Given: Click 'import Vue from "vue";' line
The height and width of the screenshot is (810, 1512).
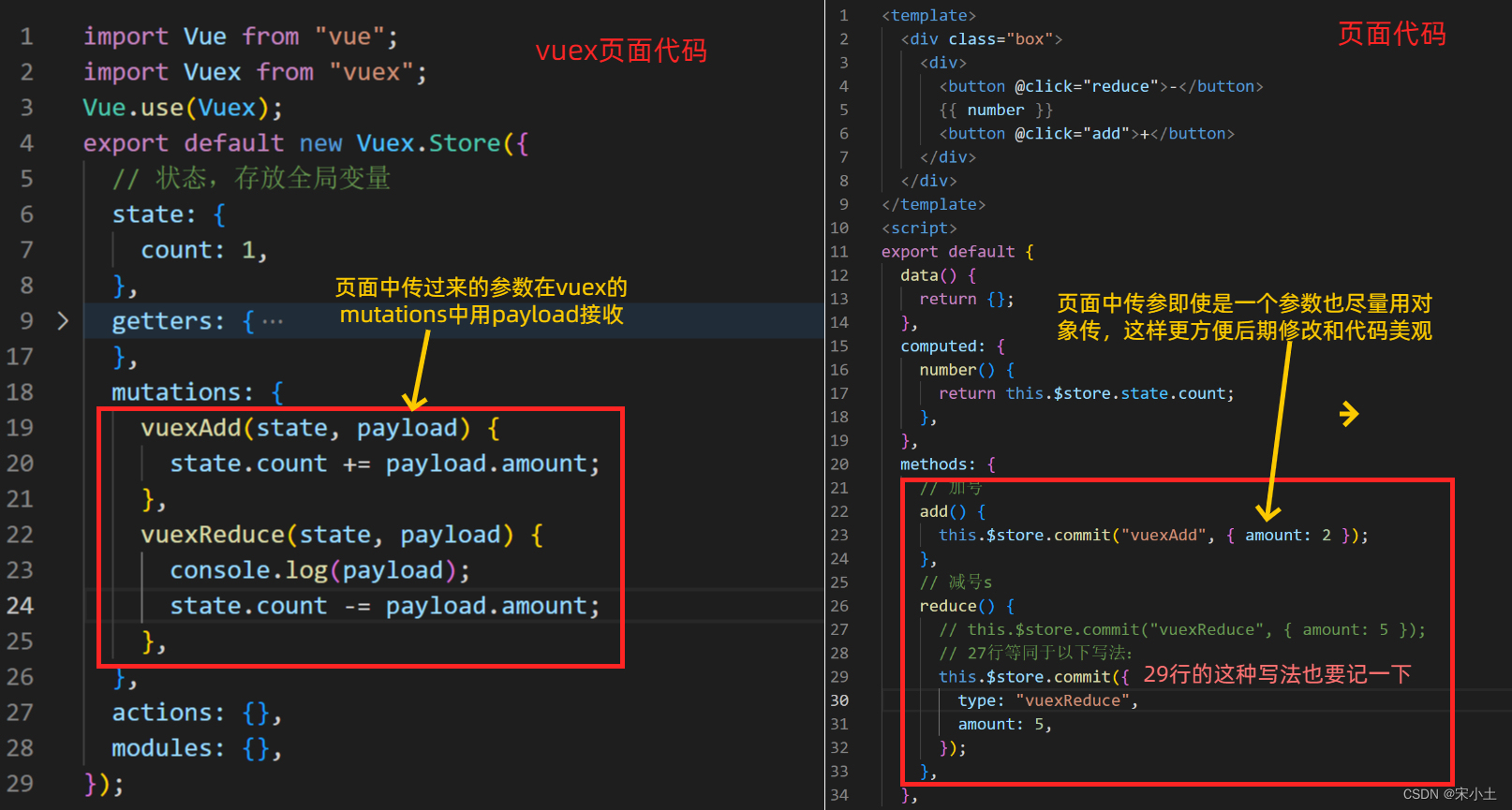Looking at the screenshot, I should tap(241, 37).
